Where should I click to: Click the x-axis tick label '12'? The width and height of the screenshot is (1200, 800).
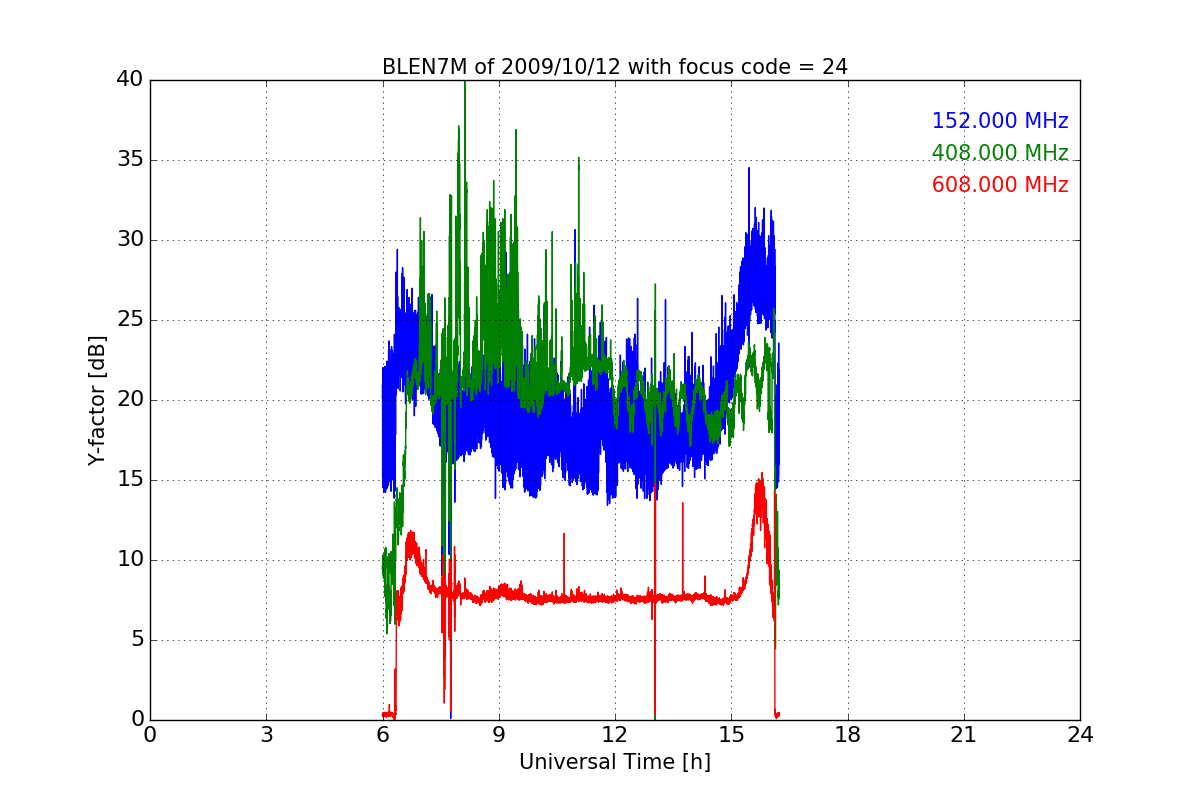coord(615,735)
